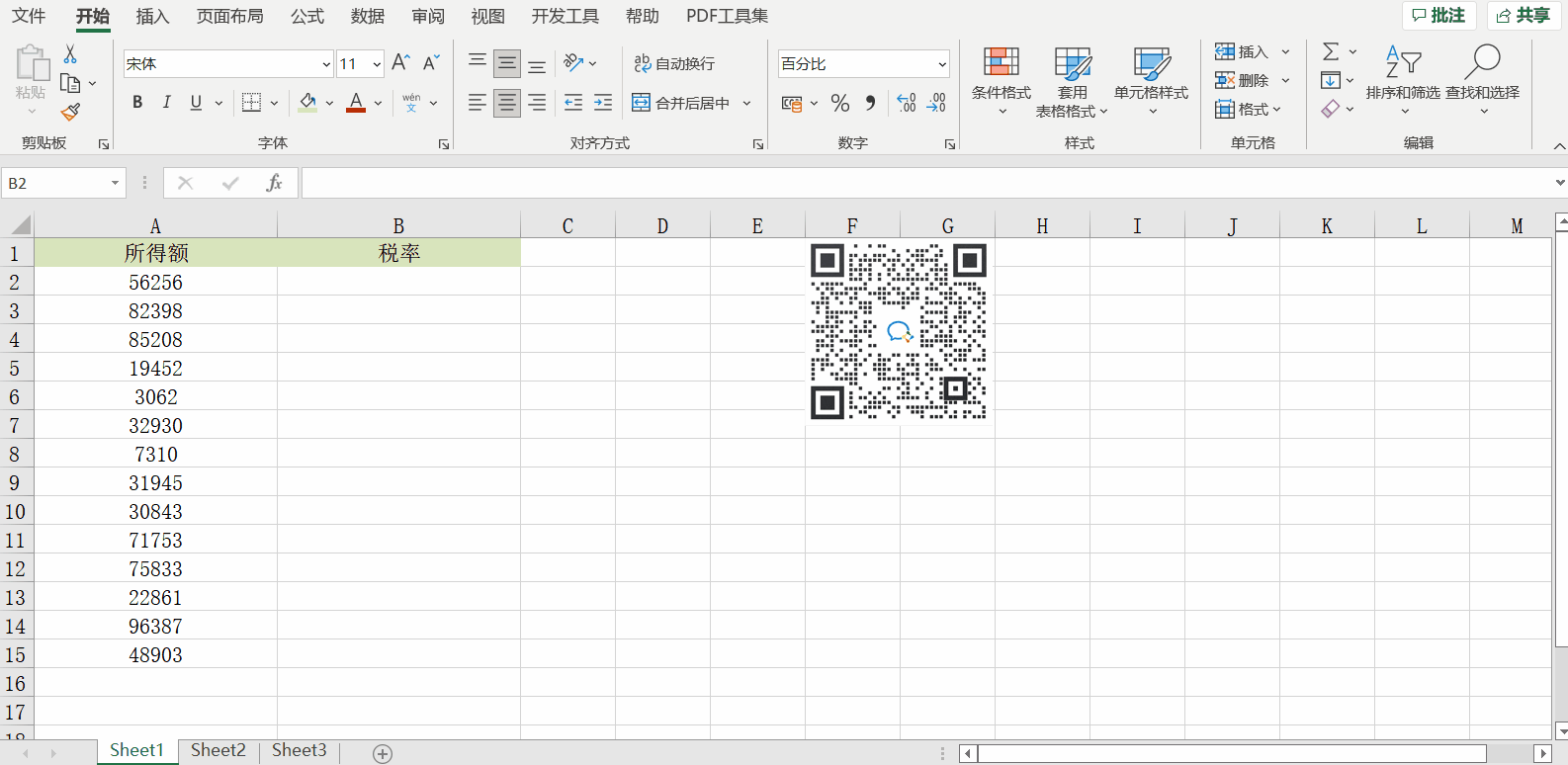This screenshot has width=1568, height=765.
Task: Open the 文件 File menu
Action: 29,16
